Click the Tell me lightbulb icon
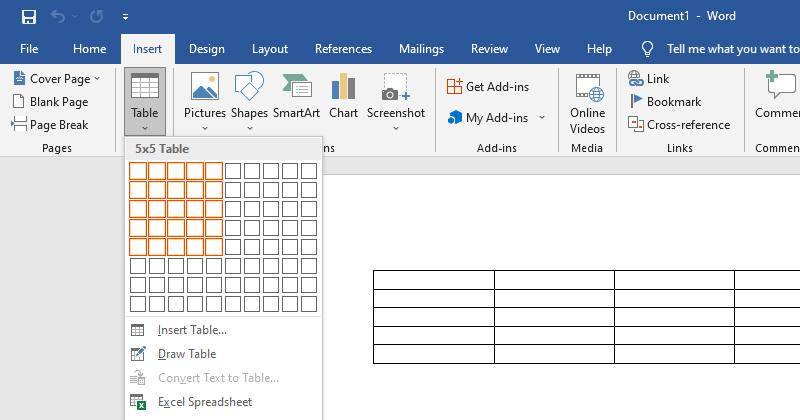The height and width of the screenshot is (420, 800). [x=647, y=49]
